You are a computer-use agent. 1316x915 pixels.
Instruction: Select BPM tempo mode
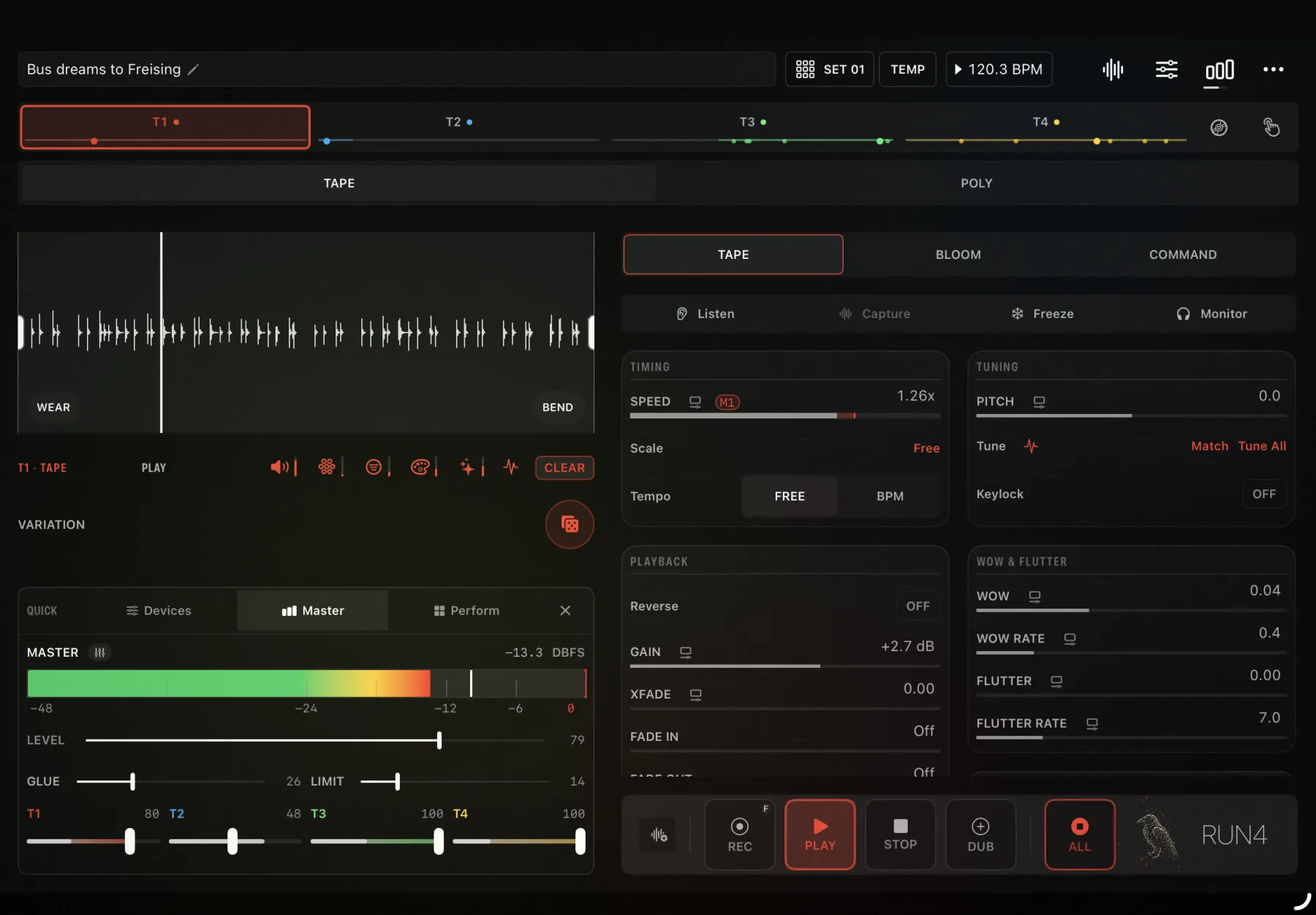pyautogui.click(x=890, y=496)
